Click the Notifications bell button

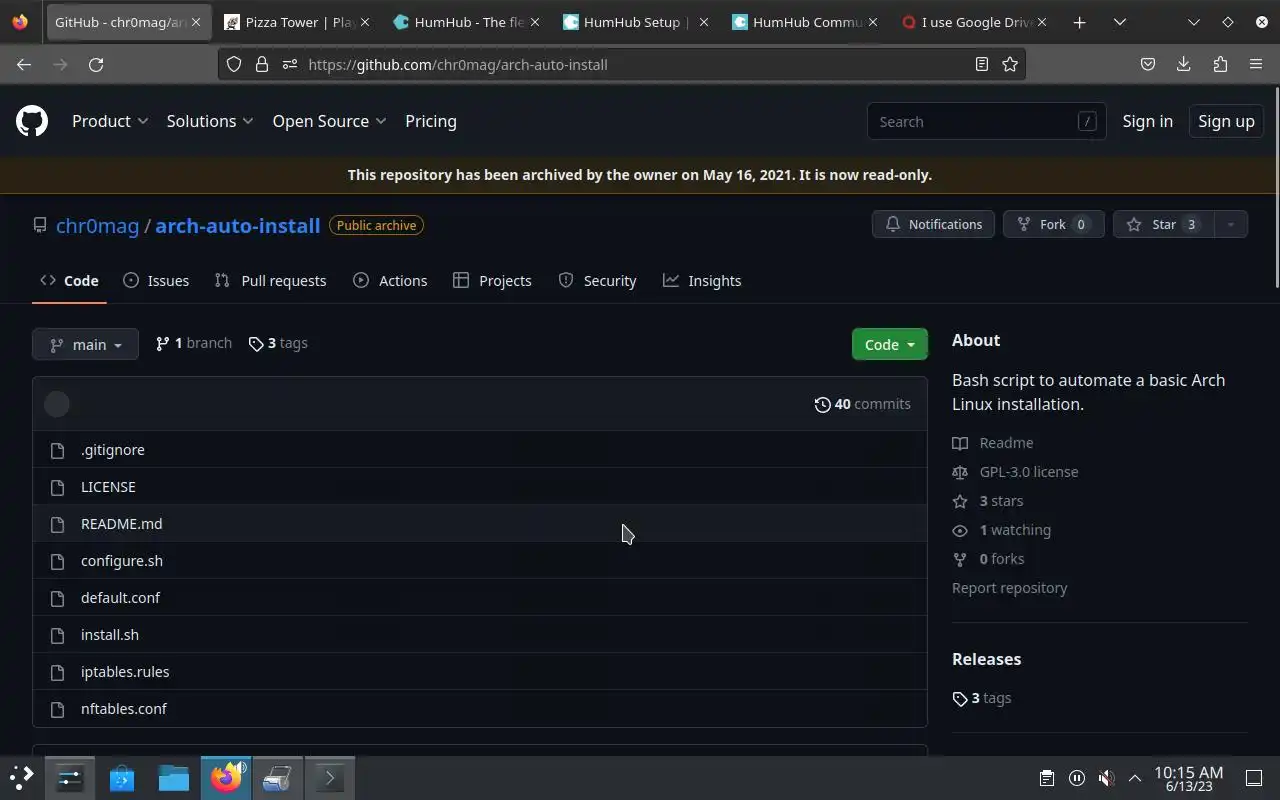934,224
